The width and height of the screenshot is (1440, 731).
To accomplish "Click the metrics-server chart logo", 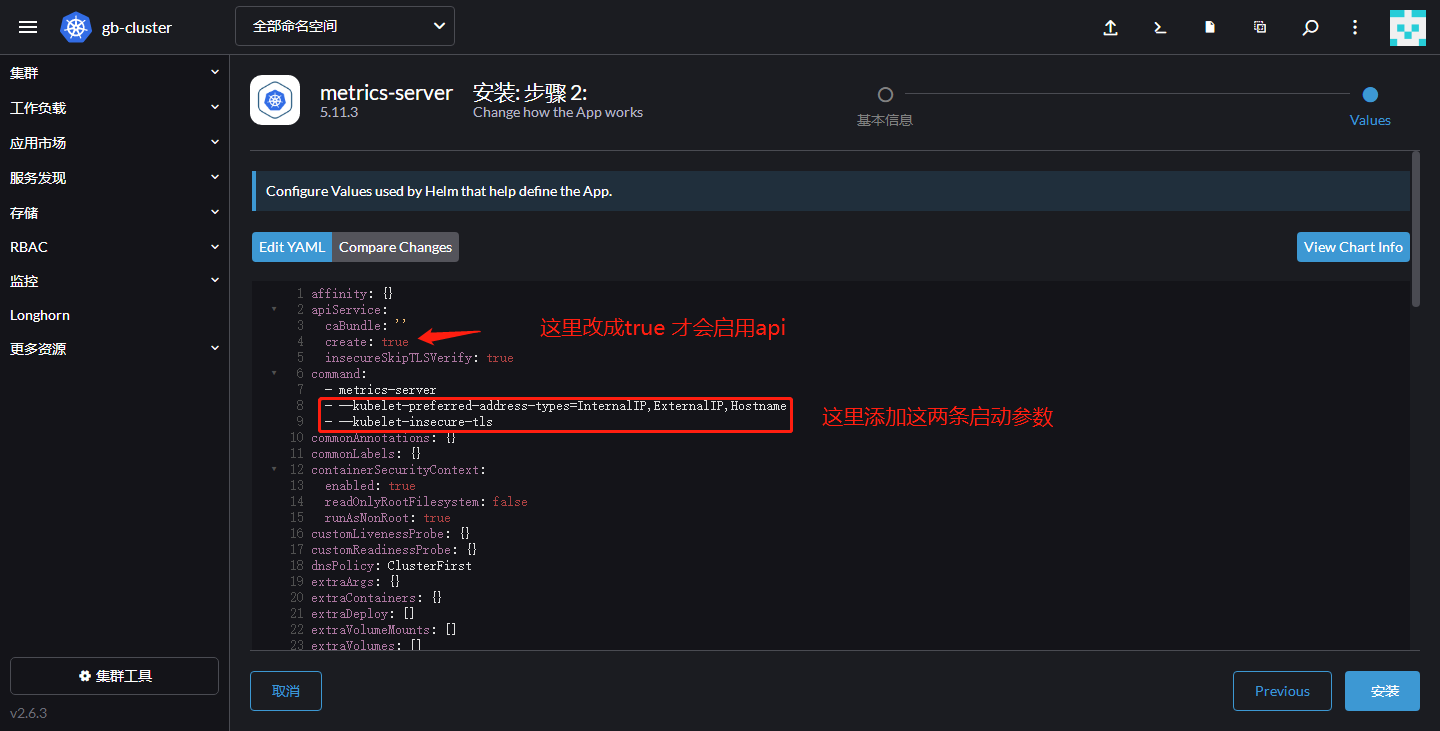I will tap(275, 100).
